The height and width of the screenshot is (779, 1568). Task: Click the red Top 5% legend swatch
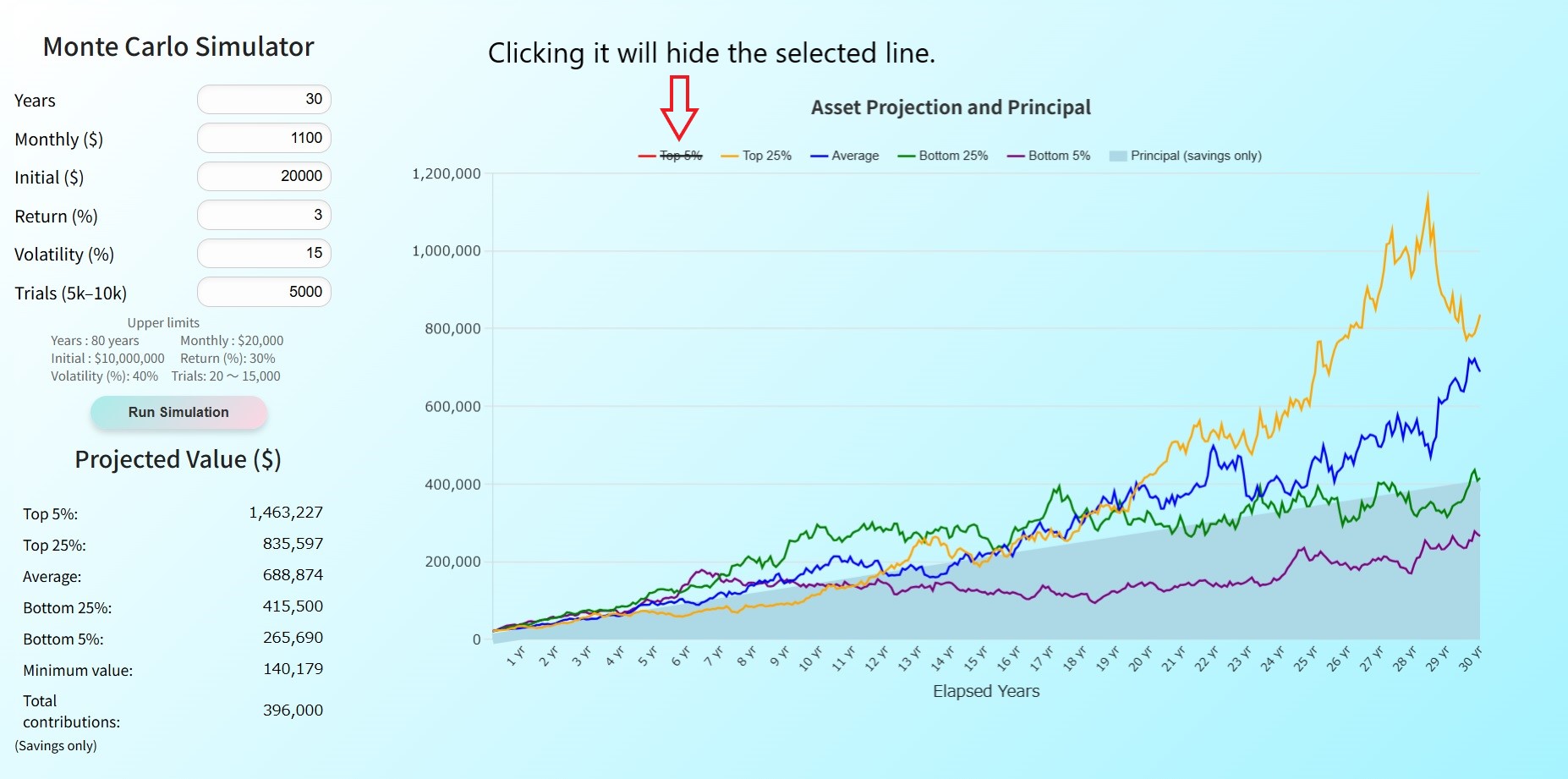[x=647, y=156]
